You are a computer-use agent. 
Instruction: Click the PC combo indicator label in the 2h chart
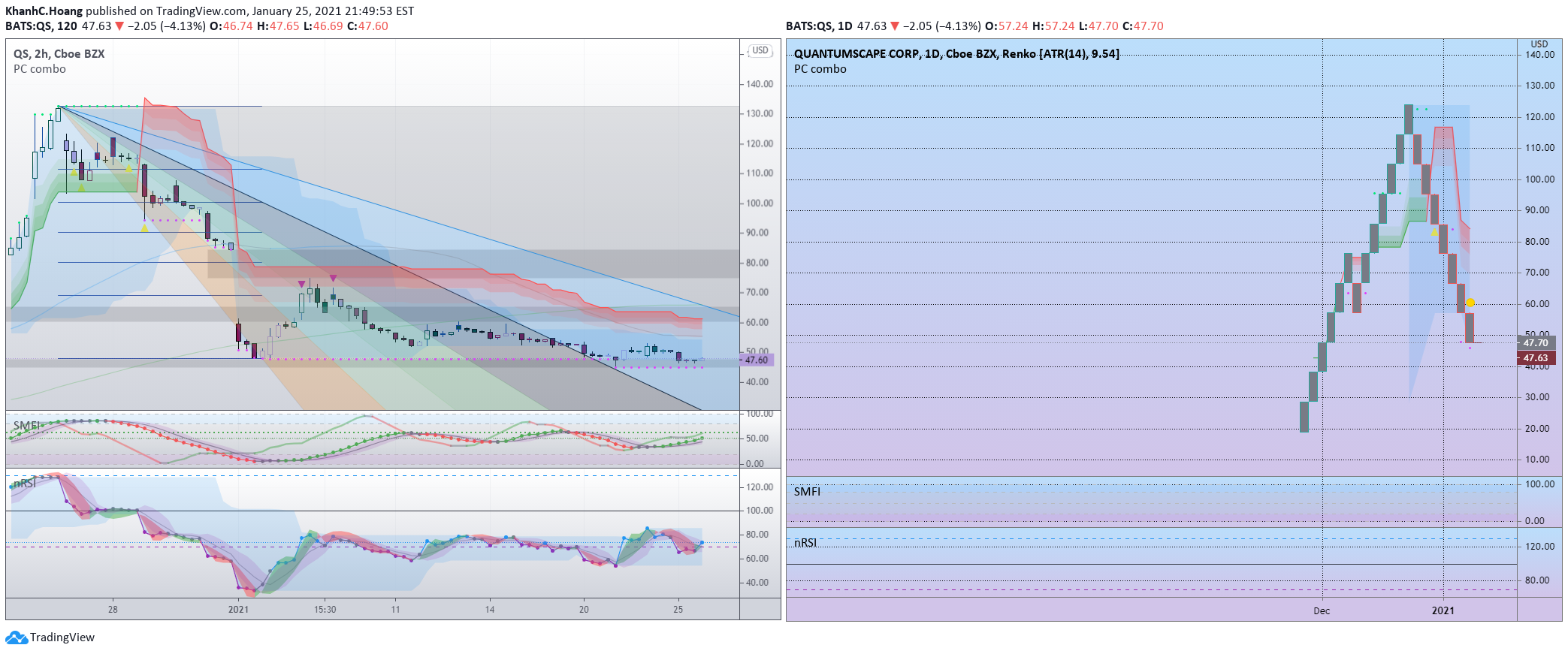pyautogui.click(x=40, y=69)
